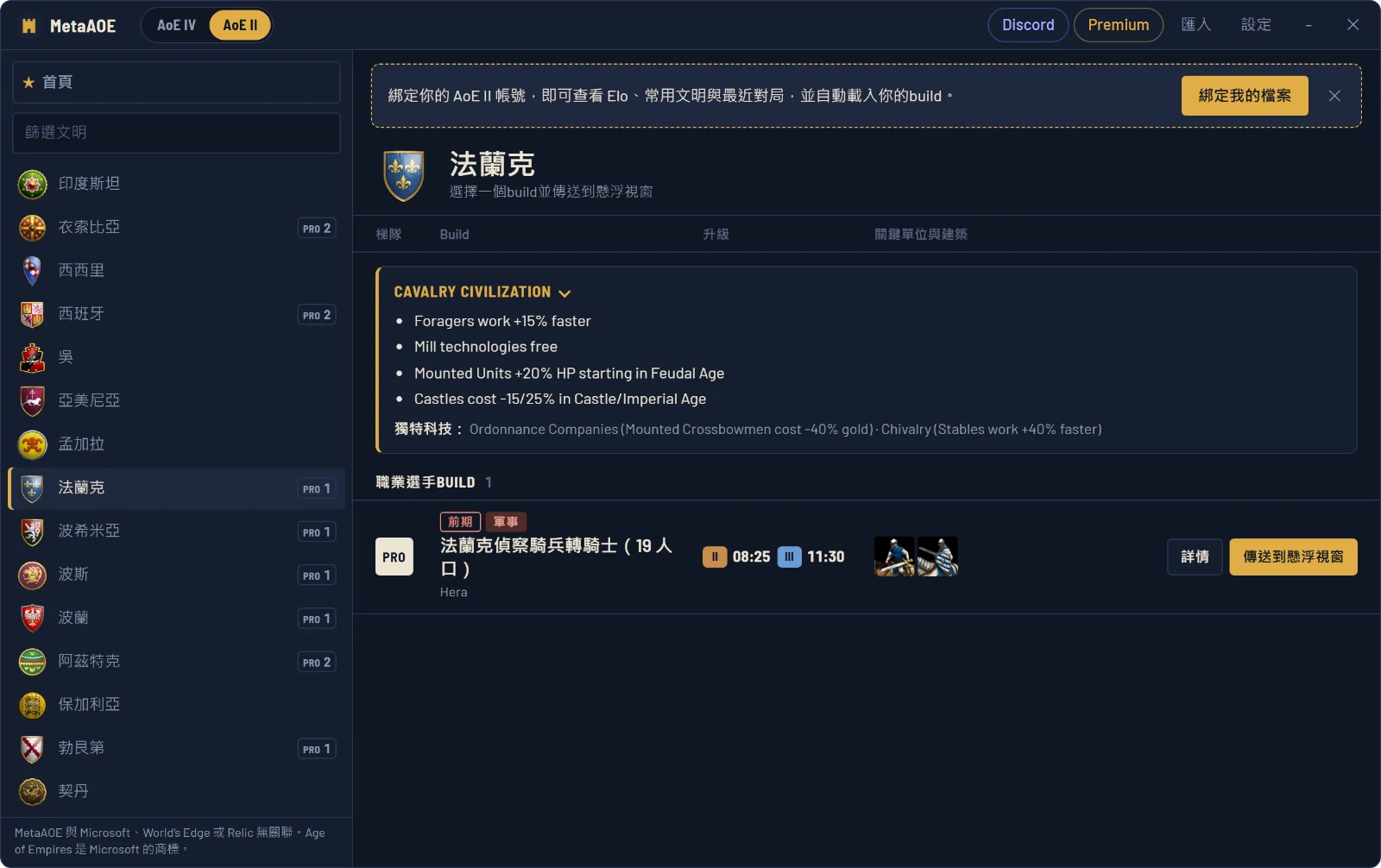Click the 軍事 tag
Viewport: 1381px width, 868px height.
pyautogui.click(x=506, y=521)
